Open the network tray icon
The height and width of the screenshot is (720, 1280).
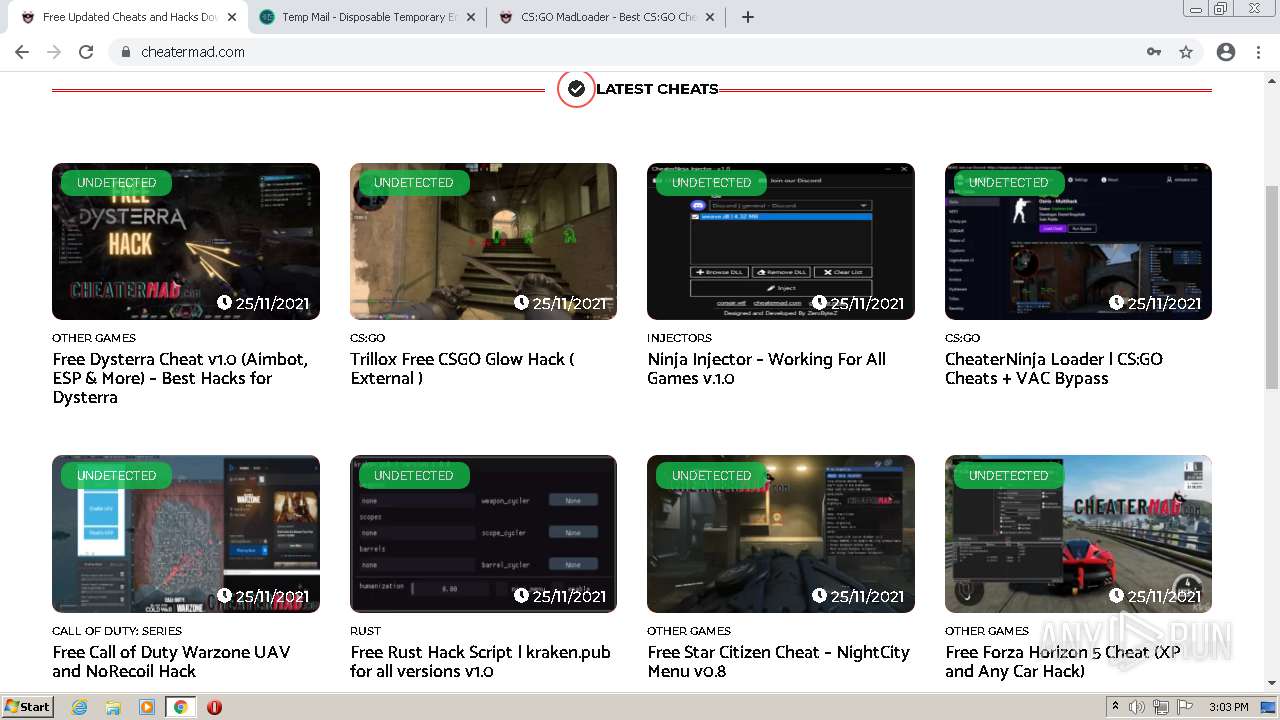click(x=1161, y=707)
